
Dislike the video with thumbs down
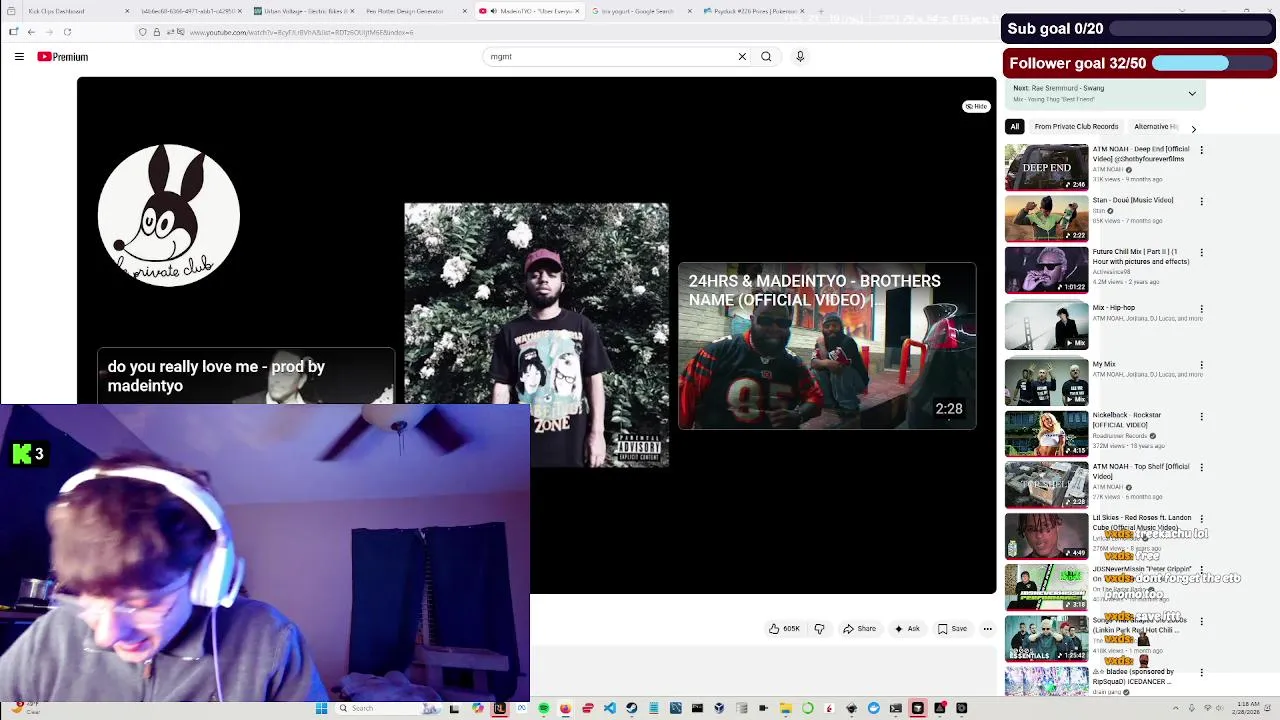pos(819,629)
